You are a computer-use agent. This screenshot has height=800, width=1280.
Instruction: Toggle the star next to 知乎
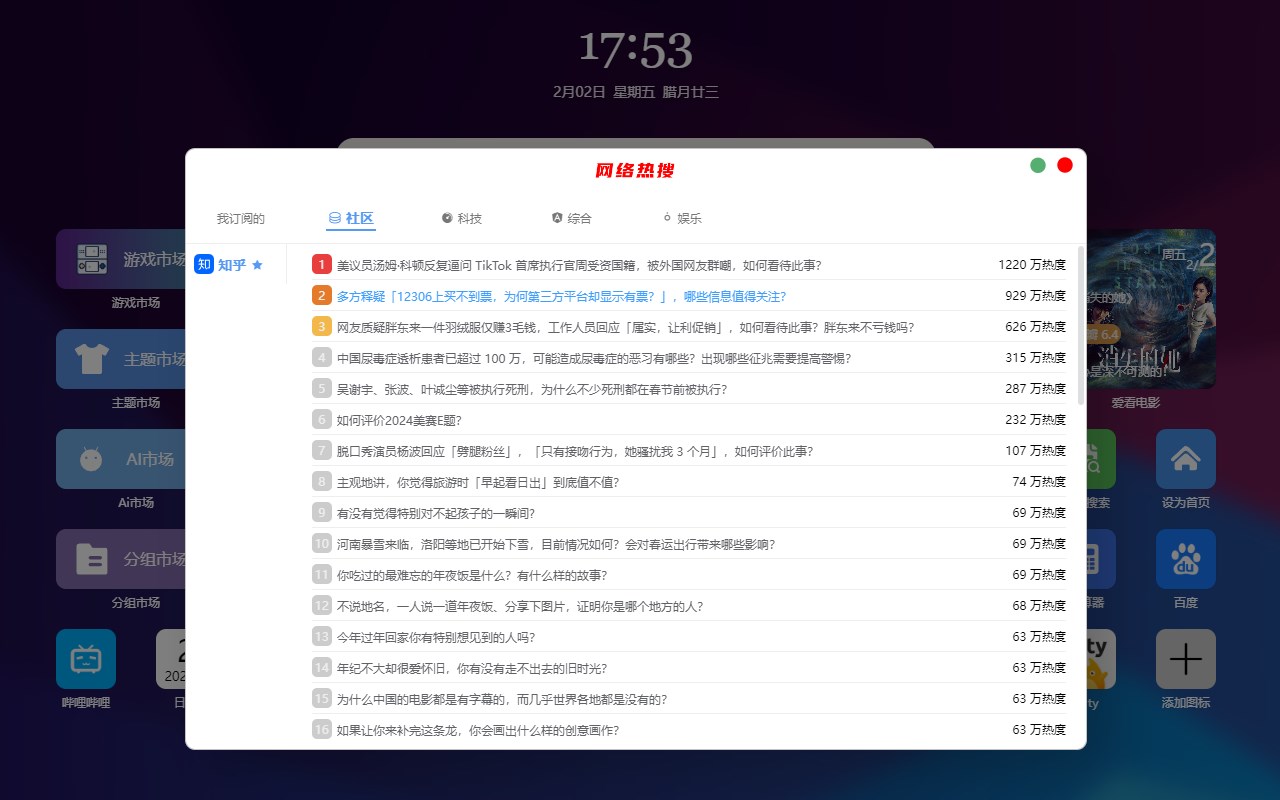(257, 265)
